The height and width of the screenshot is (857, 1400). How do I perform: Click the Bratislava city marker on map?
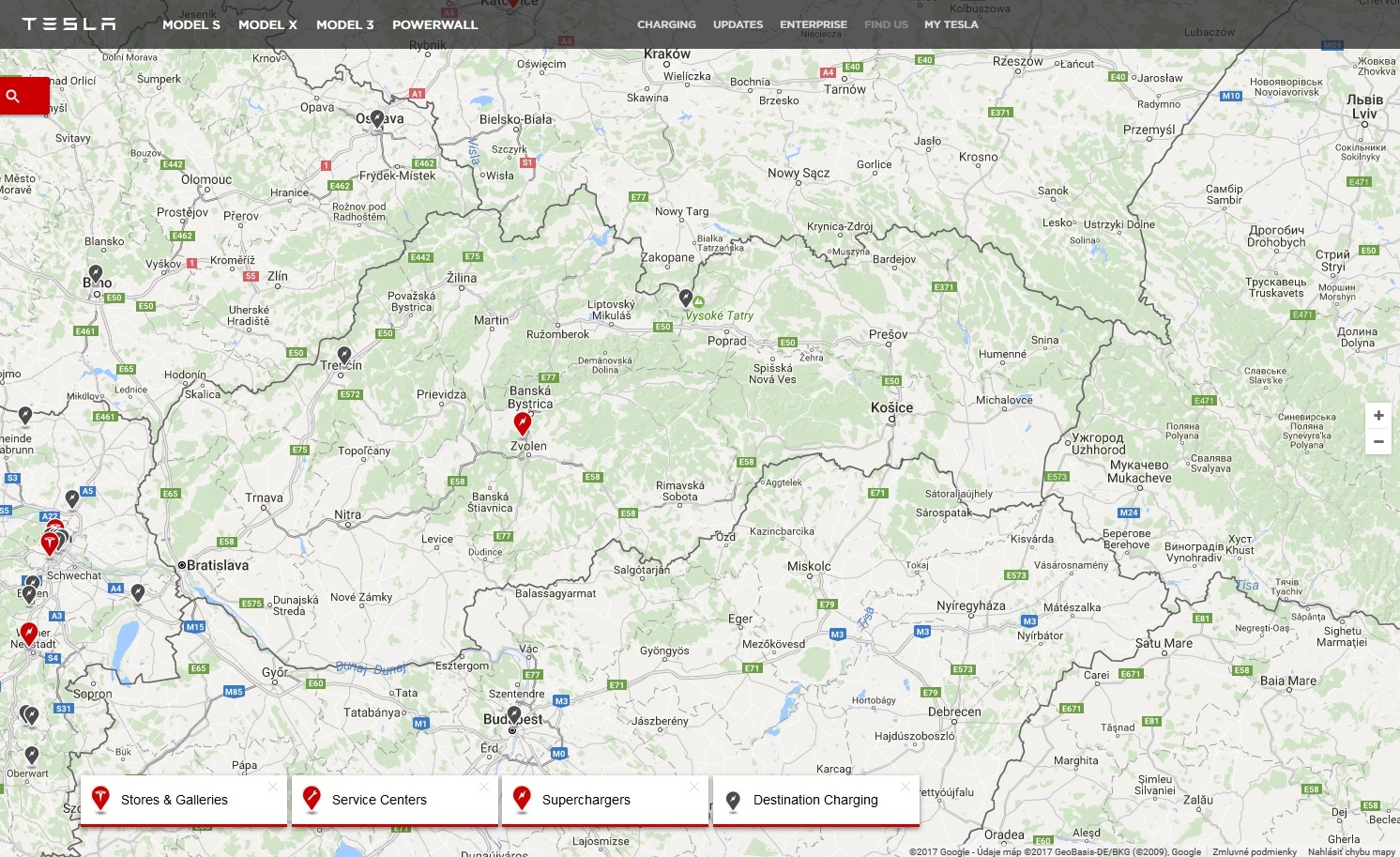(x=182, y=565)
